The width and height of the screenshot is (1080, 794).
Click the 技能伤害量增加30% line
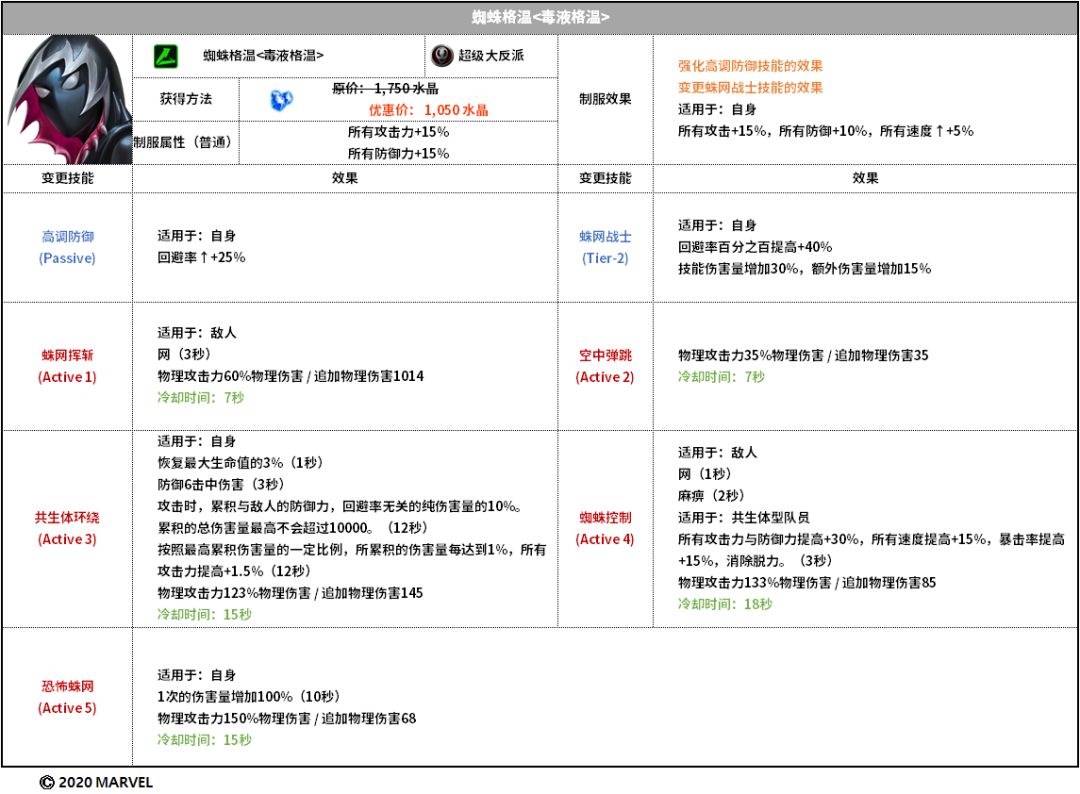coord(804,269)
